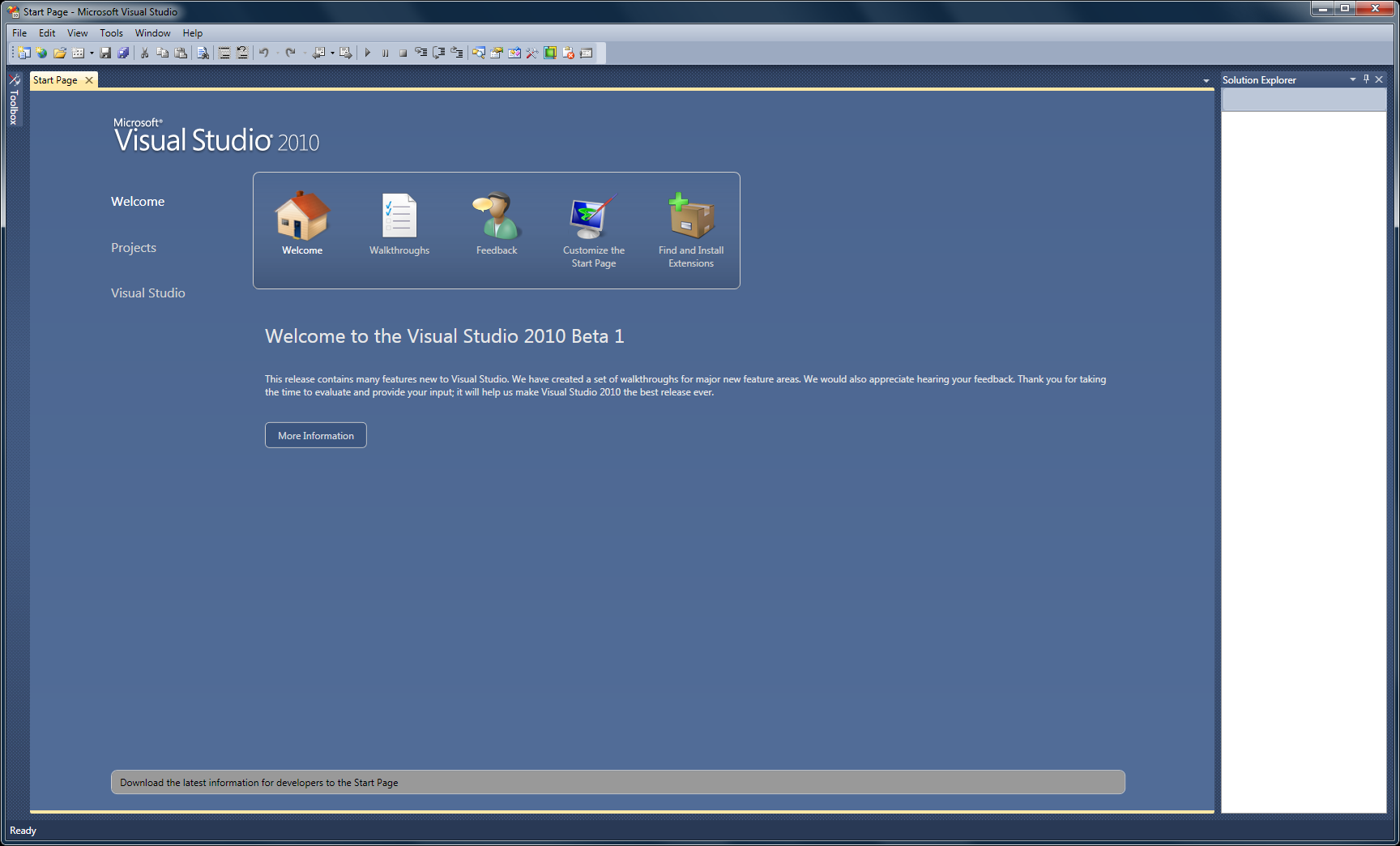The image size is (1400, 846).
Task: Click the Comment out lines icon
Action: coord(224,53)
